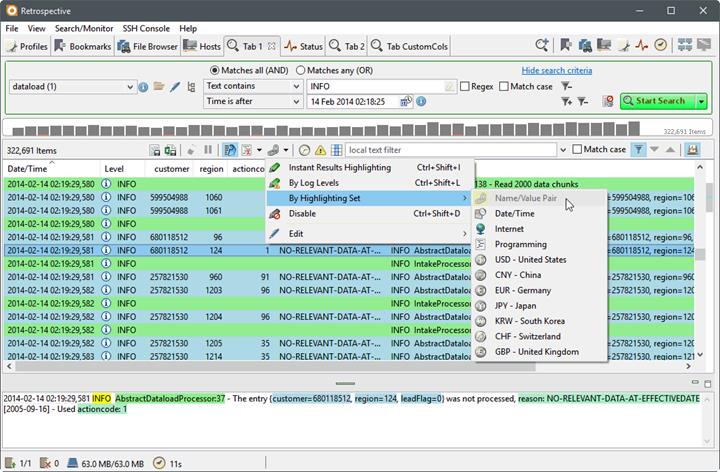Click the calendar picker icon in date field
Image resolution: width=720 pixels, height=472 pixels.
click(406, 101)
